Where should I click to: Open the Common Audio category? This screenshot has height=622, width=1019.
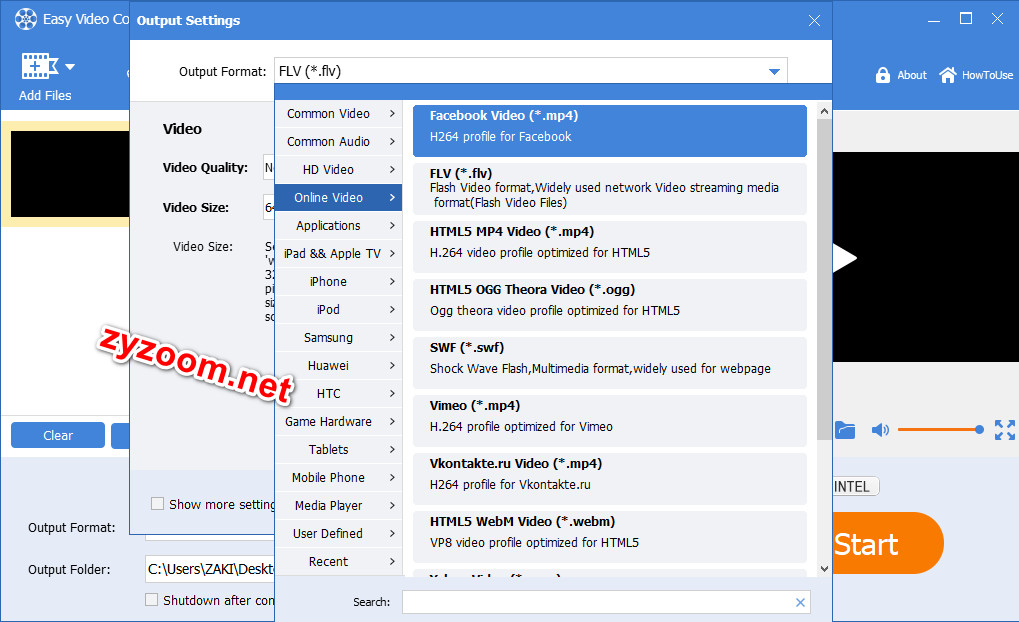pyautogui.click(x=339, y=142)
